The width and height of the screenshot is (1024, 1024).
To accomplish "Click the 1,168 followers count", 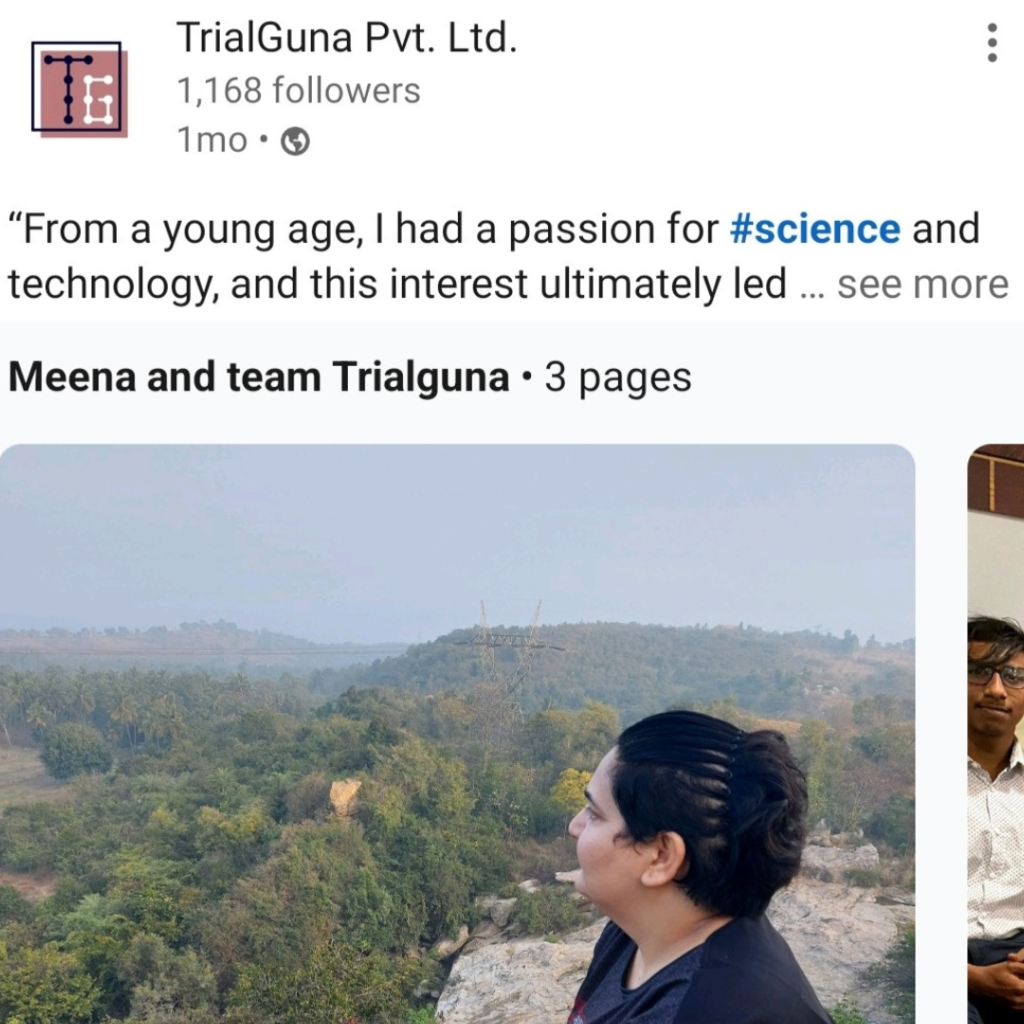I will (298, 90).
